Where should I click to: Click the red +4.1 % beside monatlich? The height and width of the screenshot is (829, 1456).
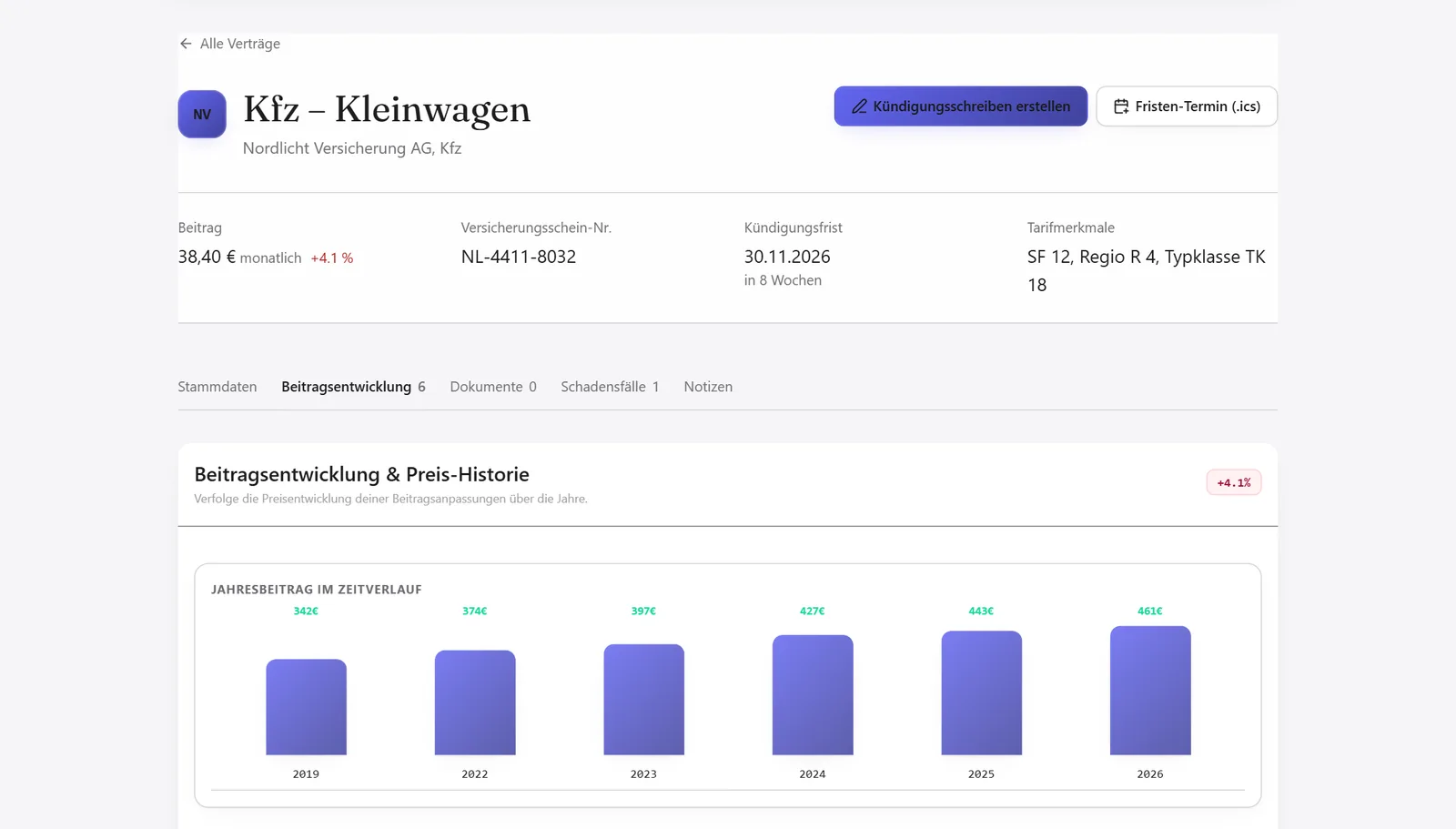[x=332, y=258]
